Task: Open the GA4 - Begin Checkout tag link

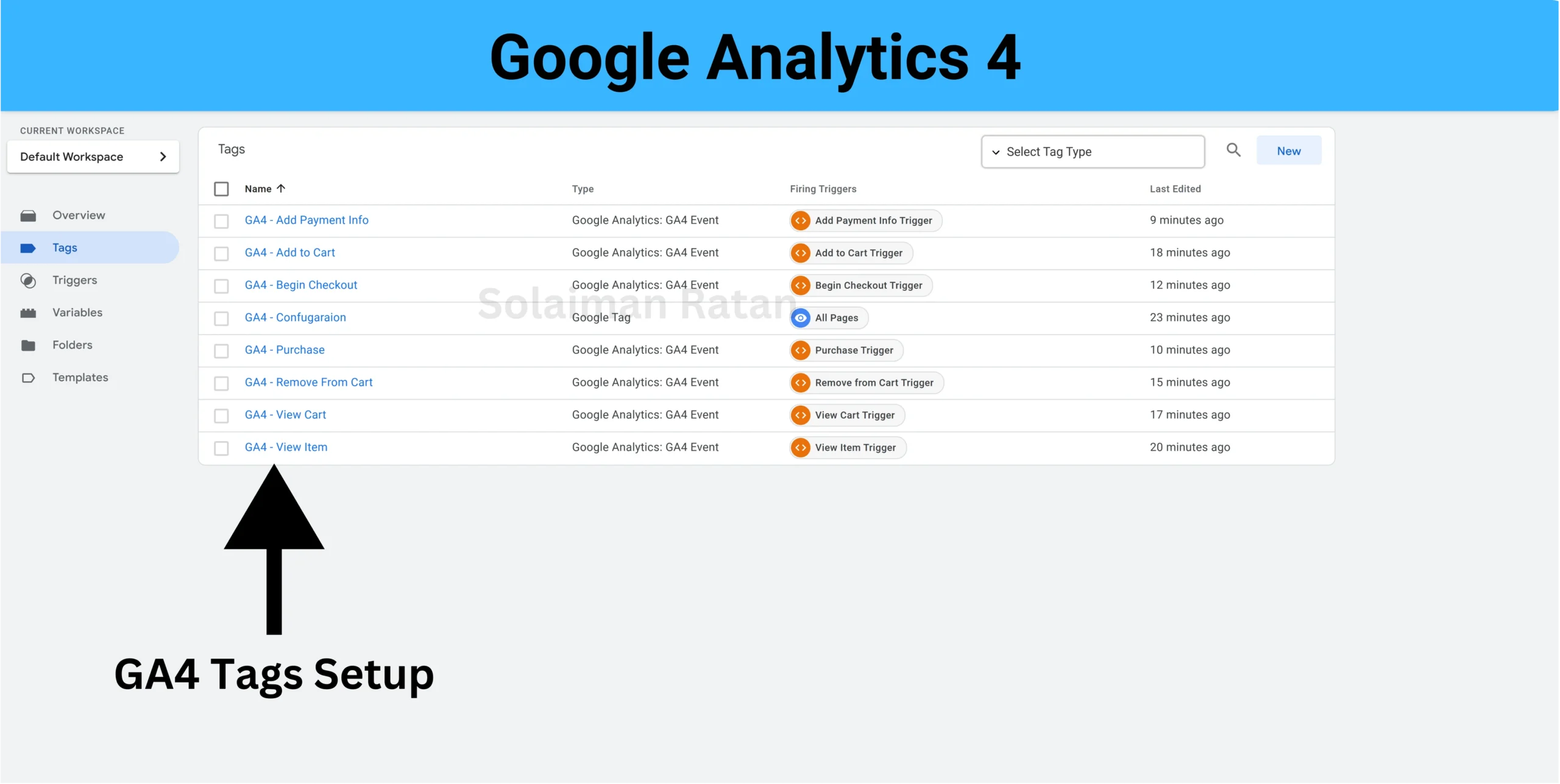Action: click(301, 285)
